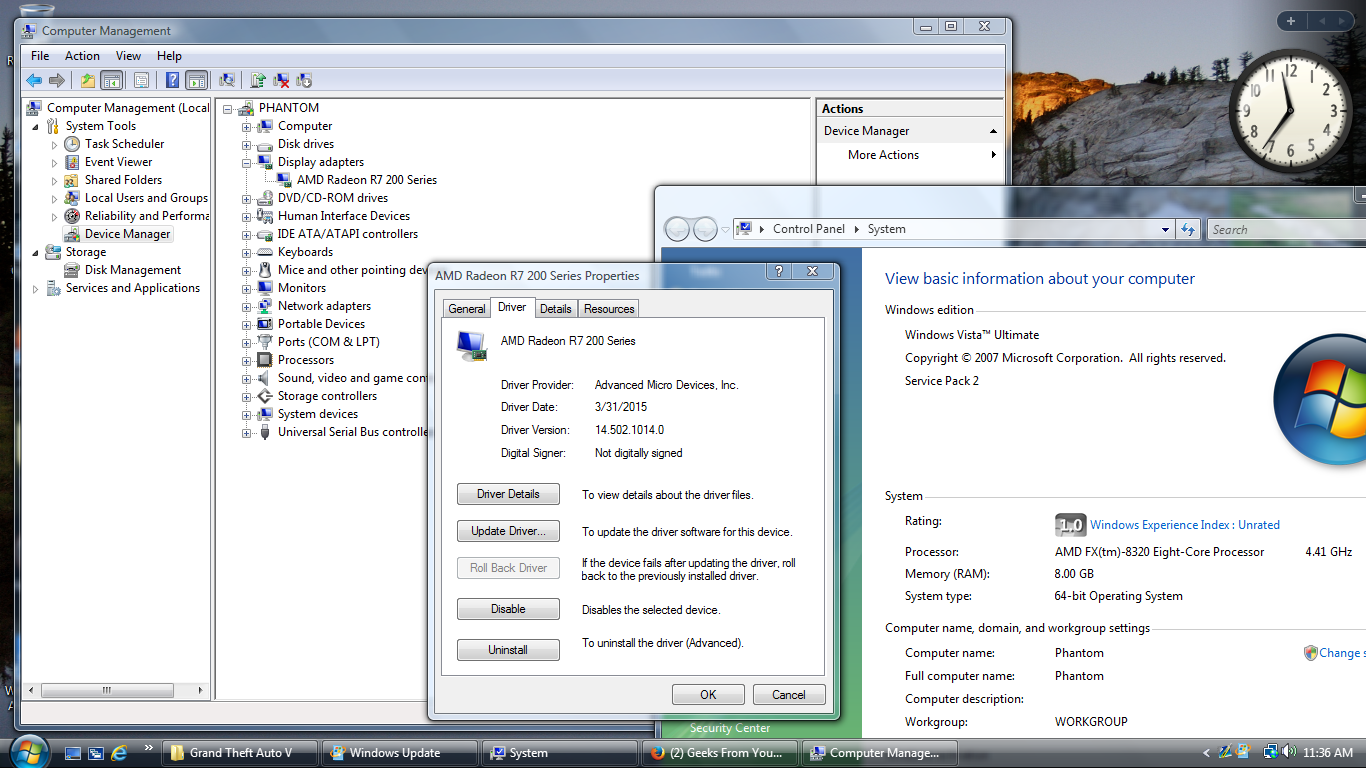Toggle the Show/Hide Console Tree toolbar icon
Screen dimensions: 1366x768
(x=111, y=80)
